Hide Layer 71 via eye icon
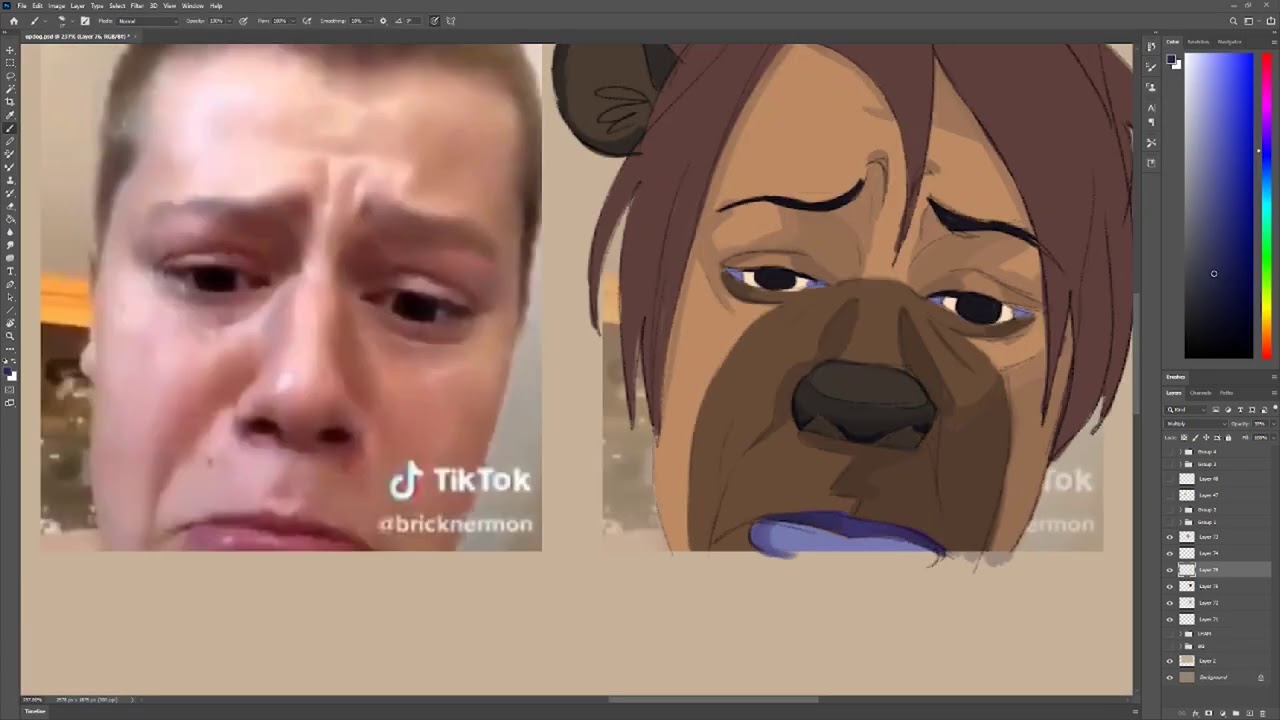 coord(1170,619)
